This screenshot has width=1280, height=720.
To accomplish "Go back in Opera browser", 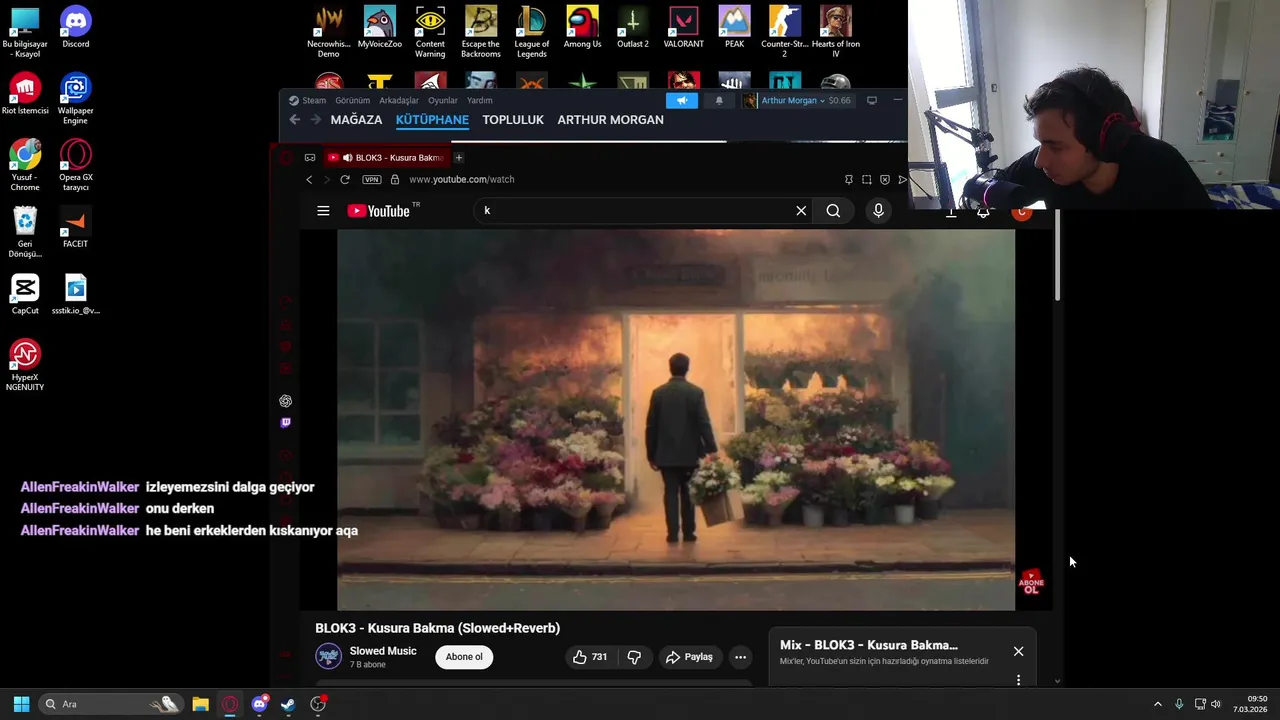I will point(309,179).
